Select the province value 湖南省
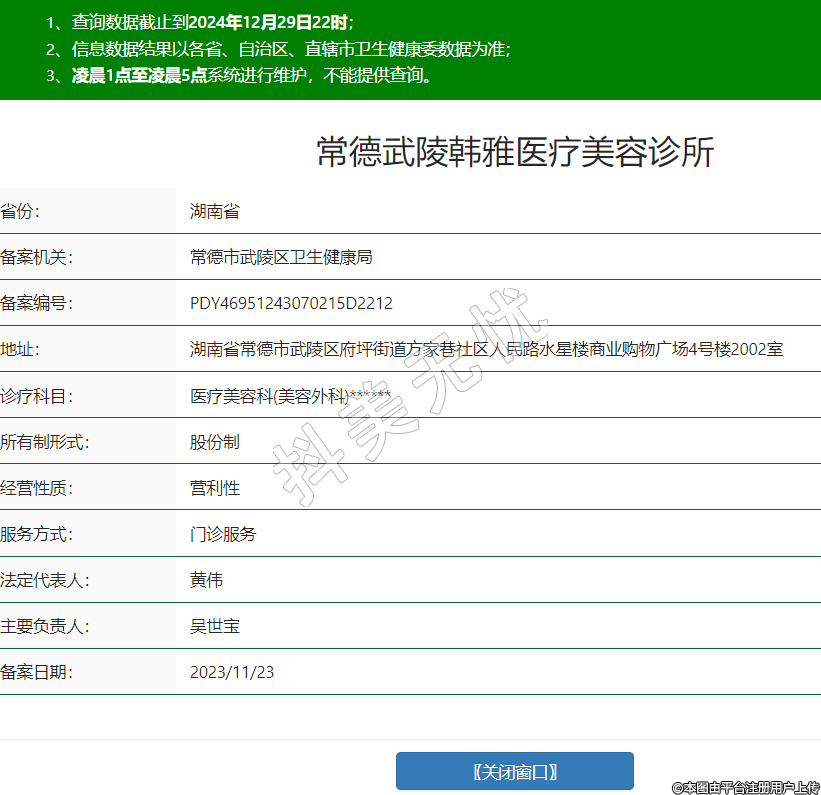The image size is (821, 795). tap(215, 211)
